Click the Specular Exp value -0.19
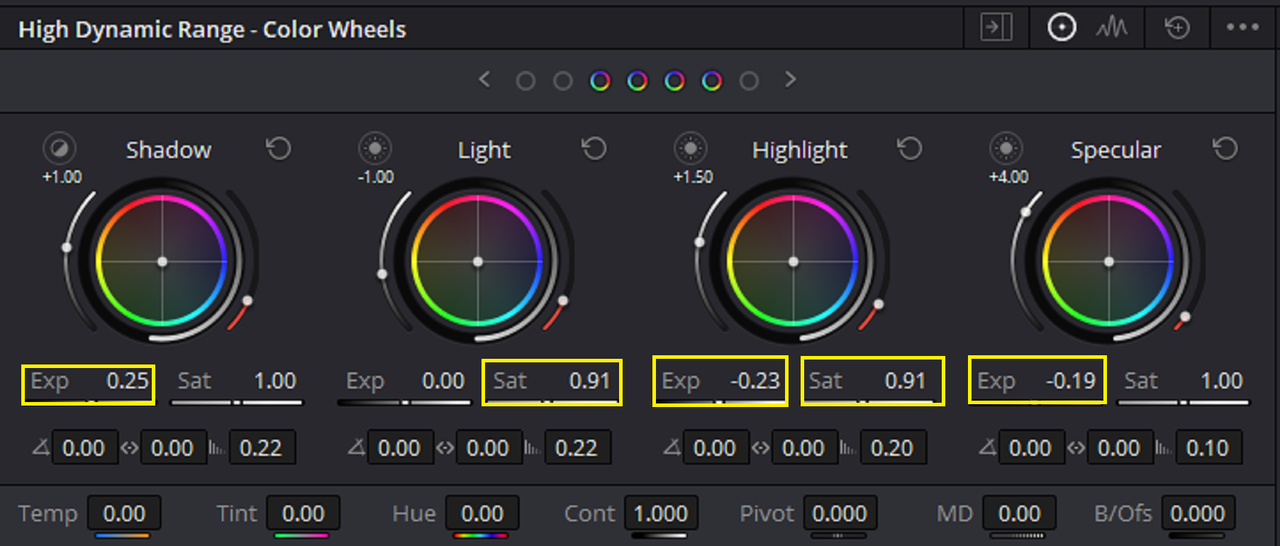1280x546 pixels. point(1071,381)
